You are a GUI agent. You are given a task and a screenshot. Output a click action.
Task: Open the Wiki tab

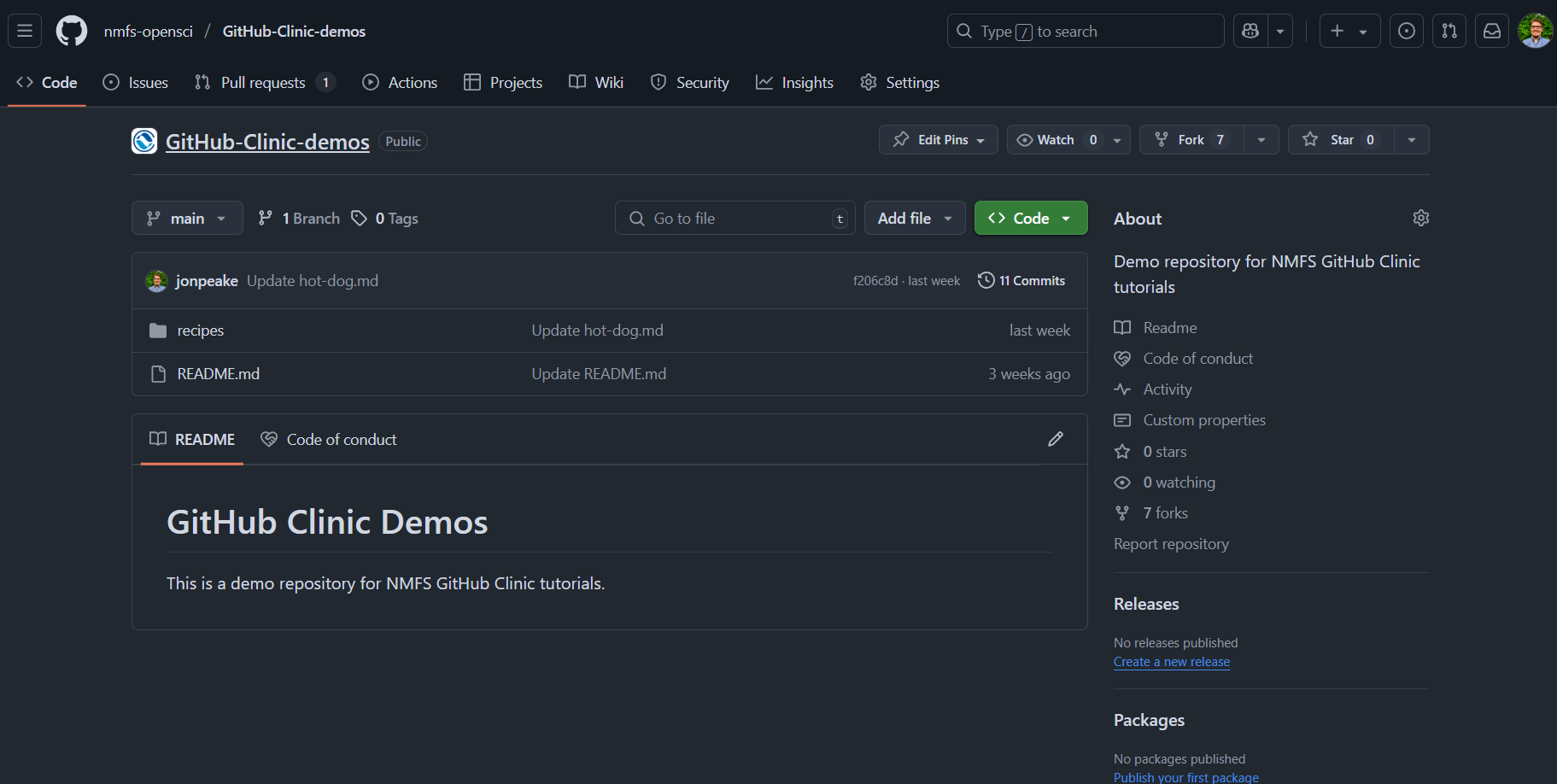[x=596, y=82]
